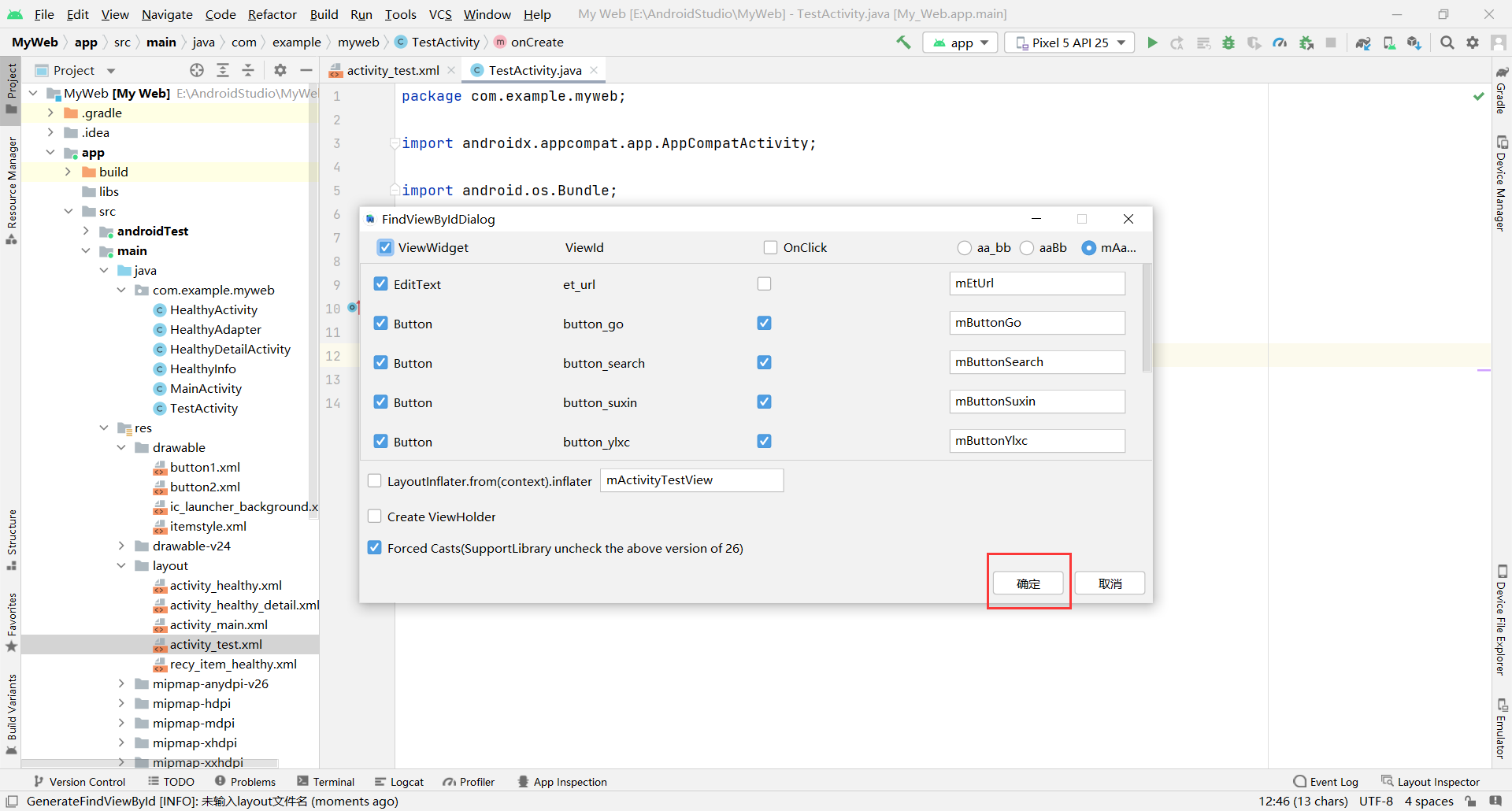Open the Problems tool window

[x=245, y=782]
